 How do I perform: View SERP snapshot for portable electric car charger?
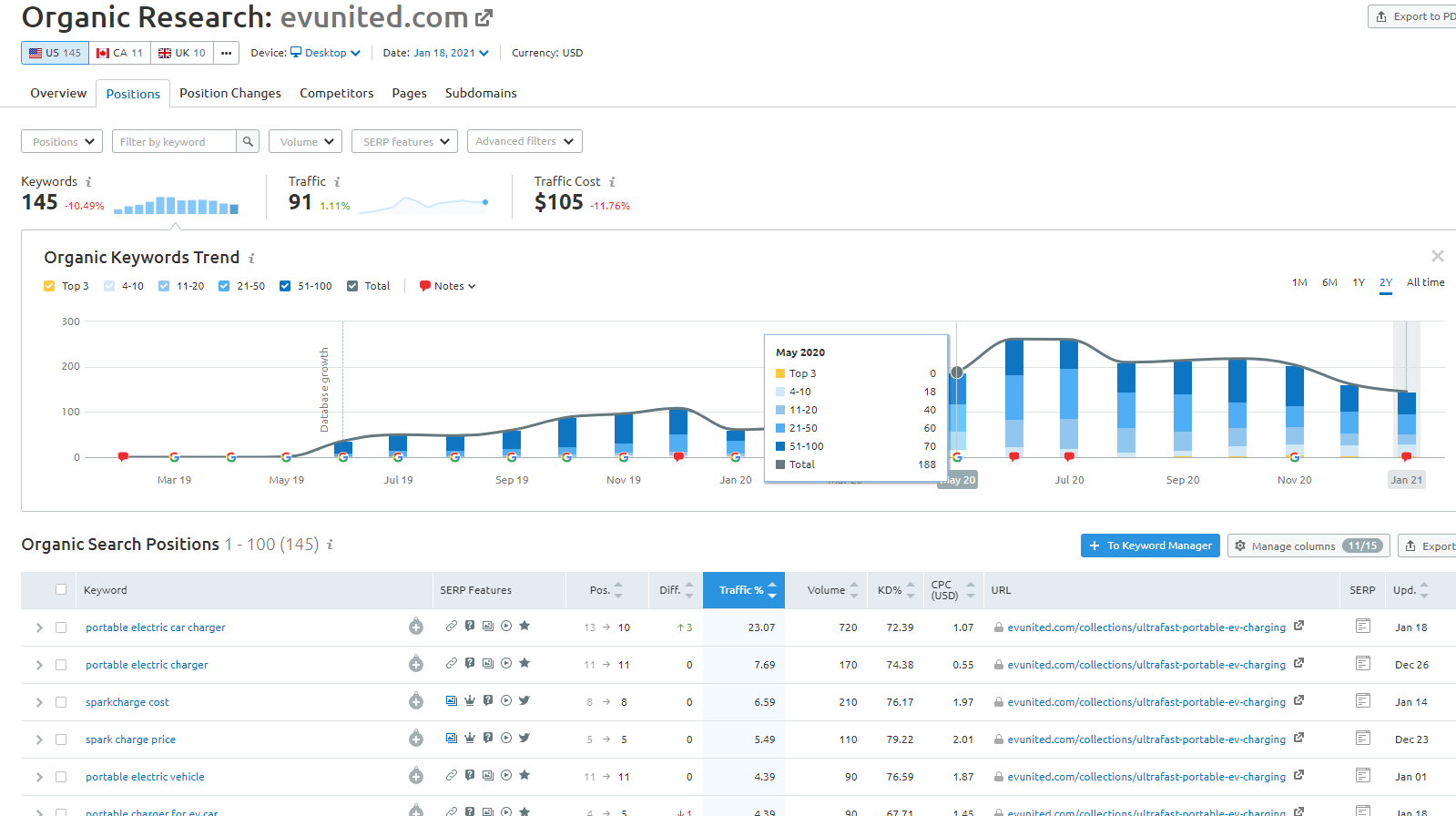coord(1363,626)
